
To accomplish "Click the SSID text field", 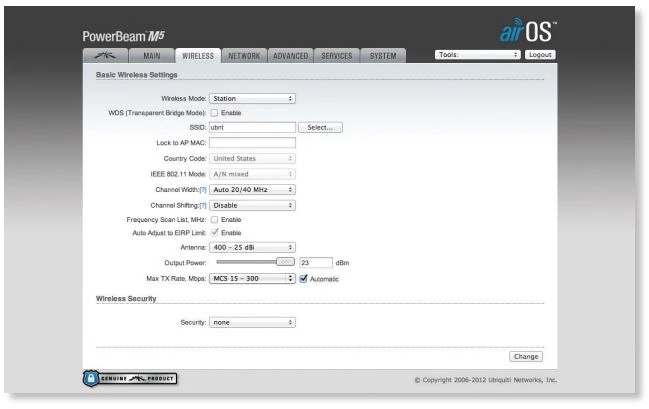I will (252, 128).
